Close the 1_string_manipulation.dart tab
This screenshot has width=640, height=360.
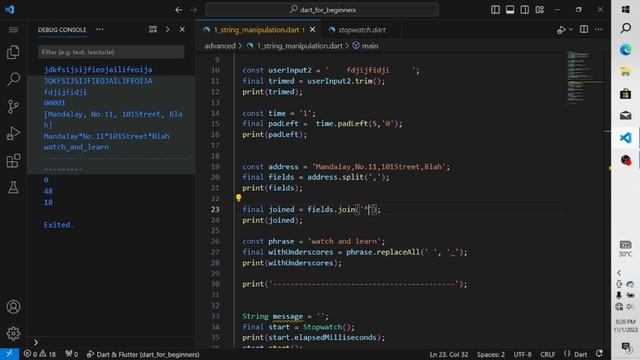pyautogui.click(x=312, y=29)
